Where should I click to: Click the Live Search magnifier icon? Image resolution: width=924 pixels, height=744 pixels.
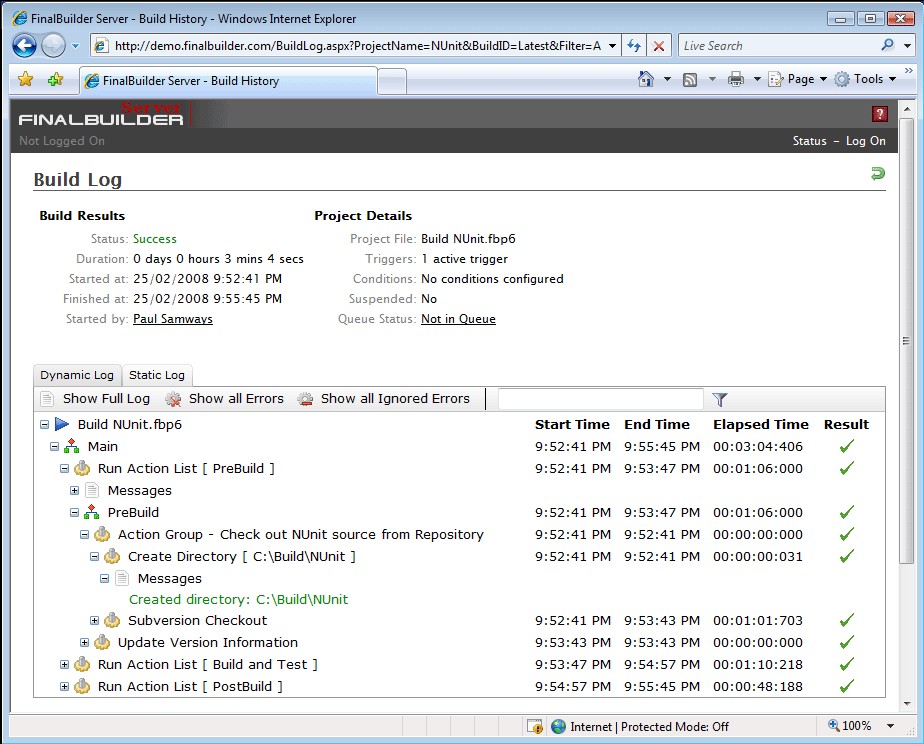coord(887,45)
